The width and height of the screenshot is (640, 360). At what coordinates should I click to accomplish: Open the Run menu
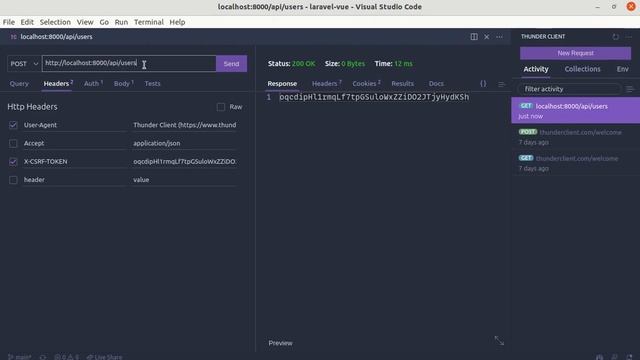[x=121, y=22]
